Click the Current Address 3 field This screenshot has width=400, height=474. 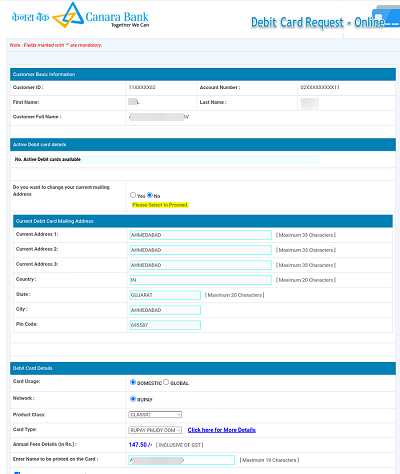tap(201, 265)
